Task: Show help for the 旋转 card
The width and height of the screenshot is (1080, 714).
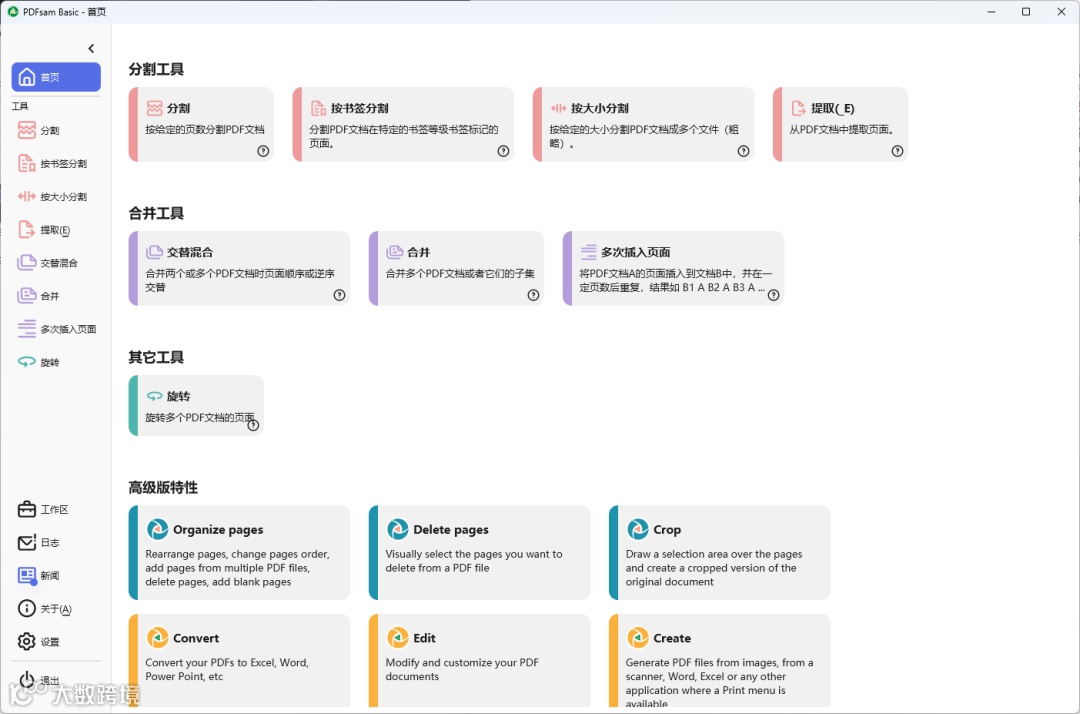Action: pos(253,426)
